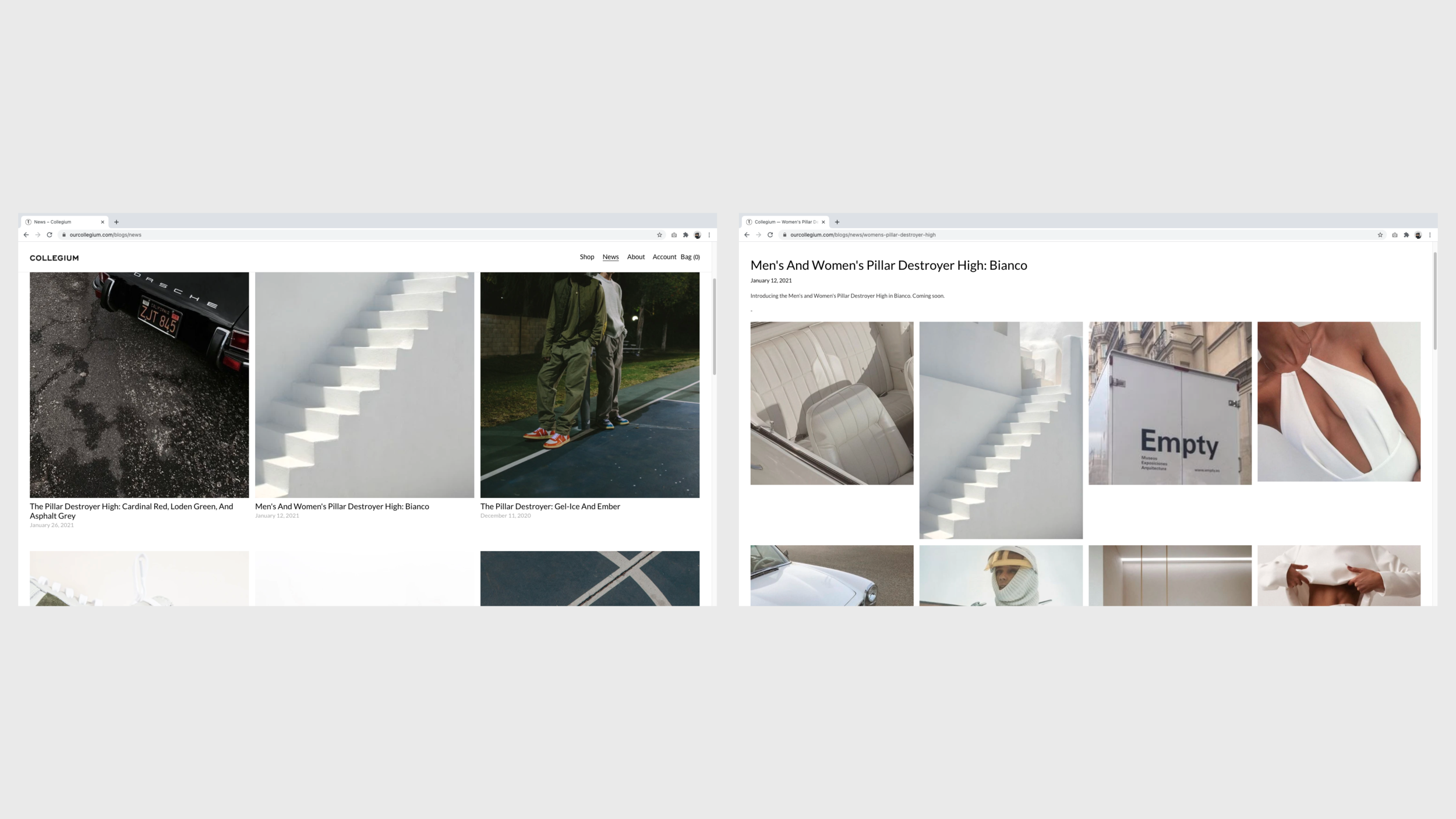The width and height of the screenshot is (1456, 819).
Task: Click the COLLEGIUM logo
Action: (54, 258)
